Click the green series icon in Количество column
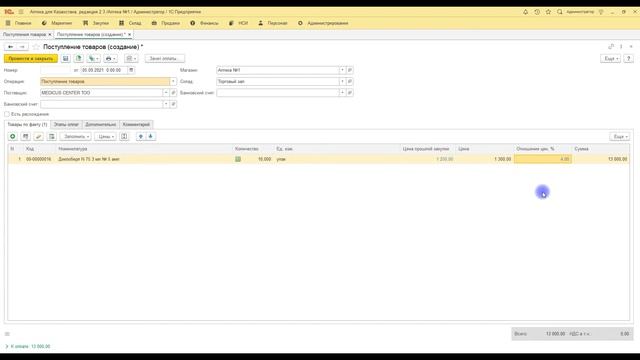 click(x=238, y=159)
